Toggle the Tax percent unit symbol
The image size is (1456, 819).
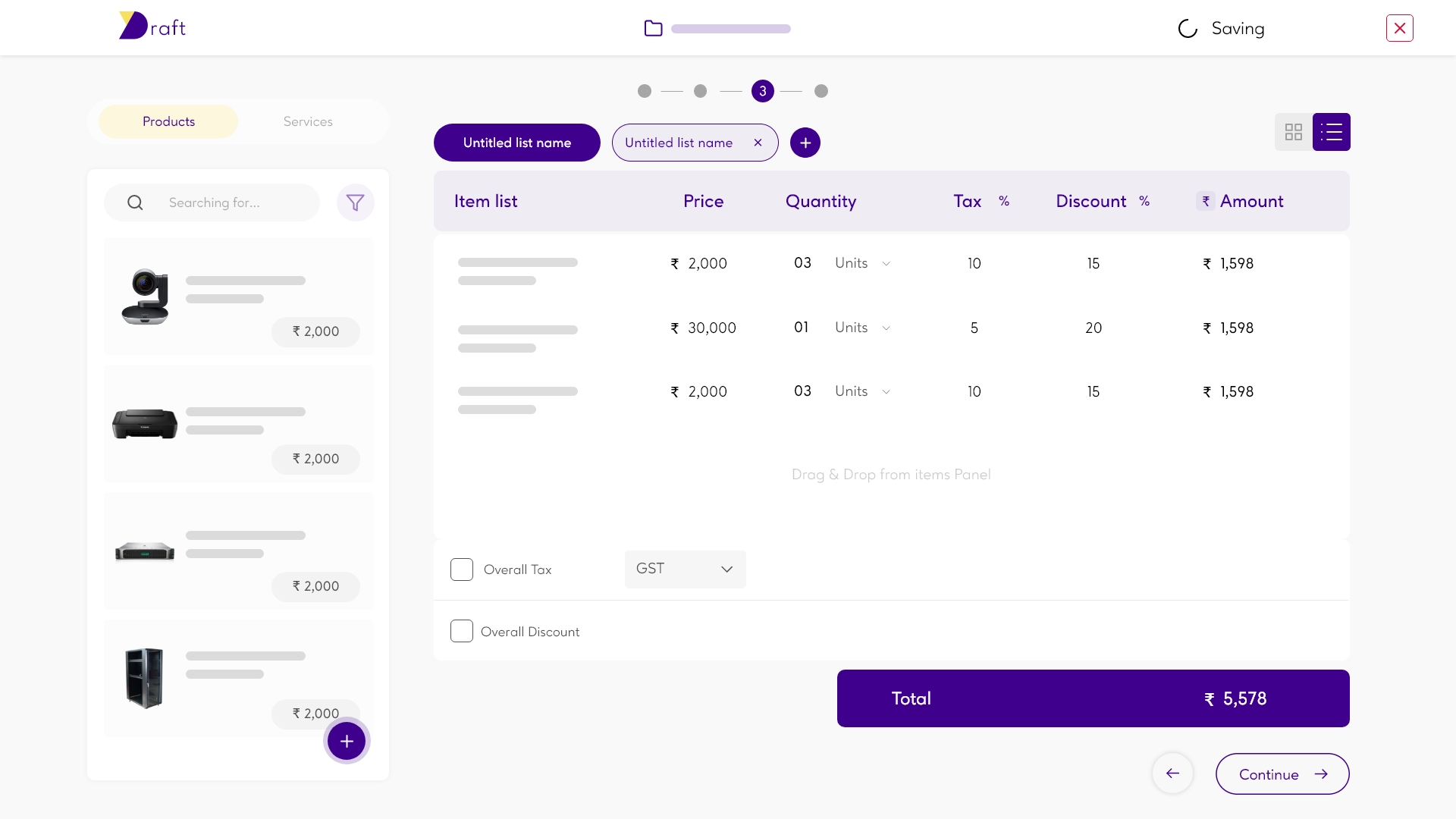click(x=1004, y=201)
